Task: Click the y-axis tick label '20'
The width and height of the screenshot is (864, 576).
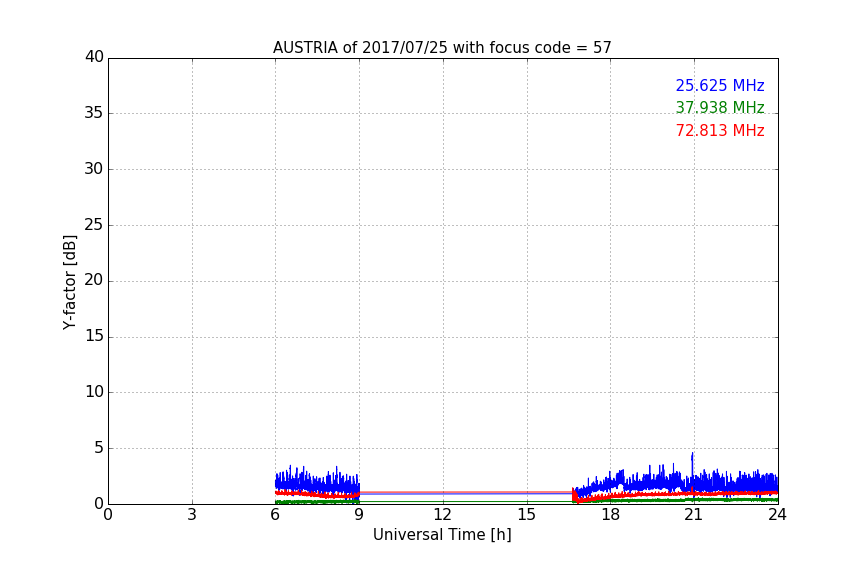Action: coord(94,280)
